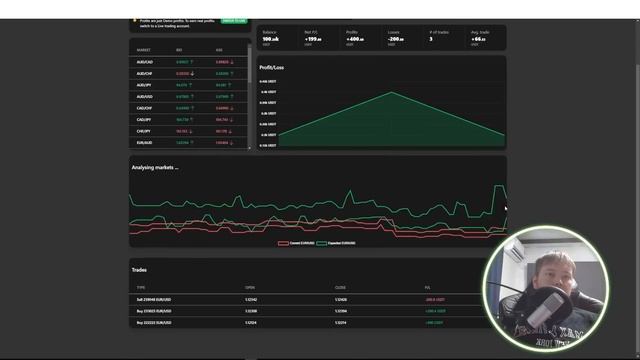The width and height of the screenshot is (640, 360).
Task: Click the down arrow beside AUD/CHF bid price
Action: click(192, 73)
